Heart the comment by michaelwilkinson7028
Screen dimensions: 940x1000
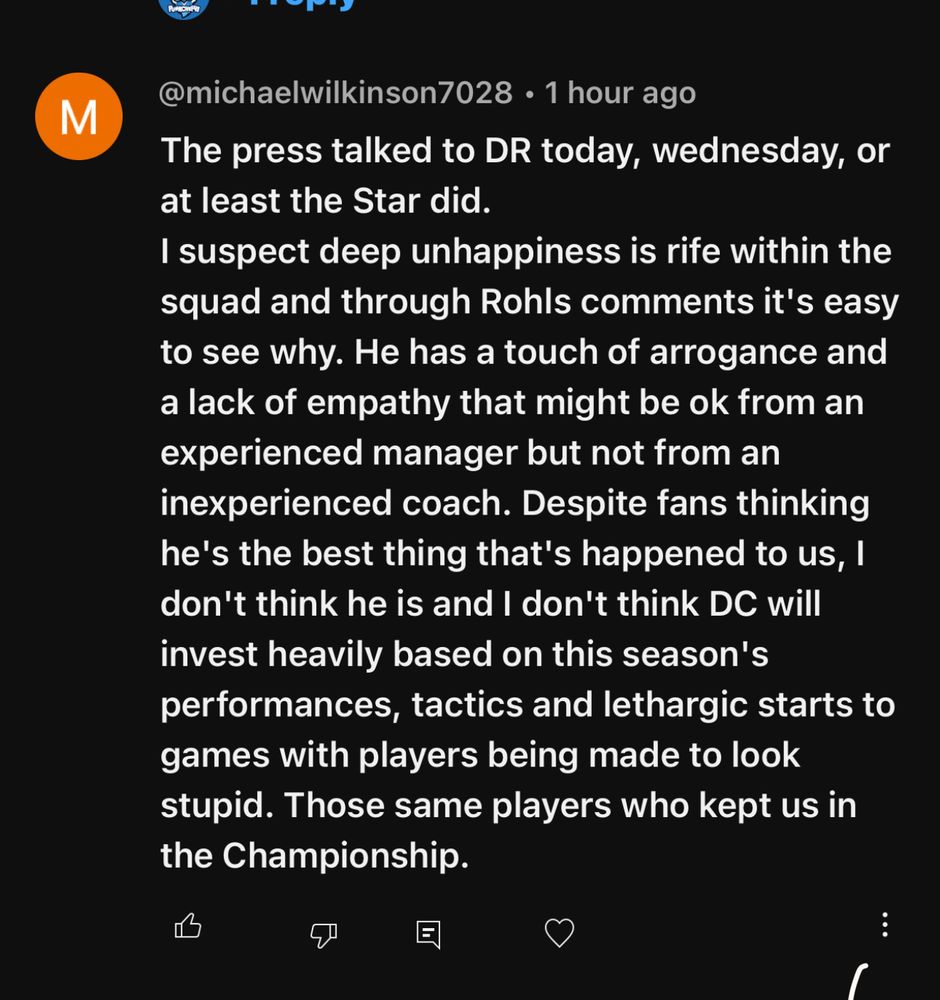click(x=559, y=932)
